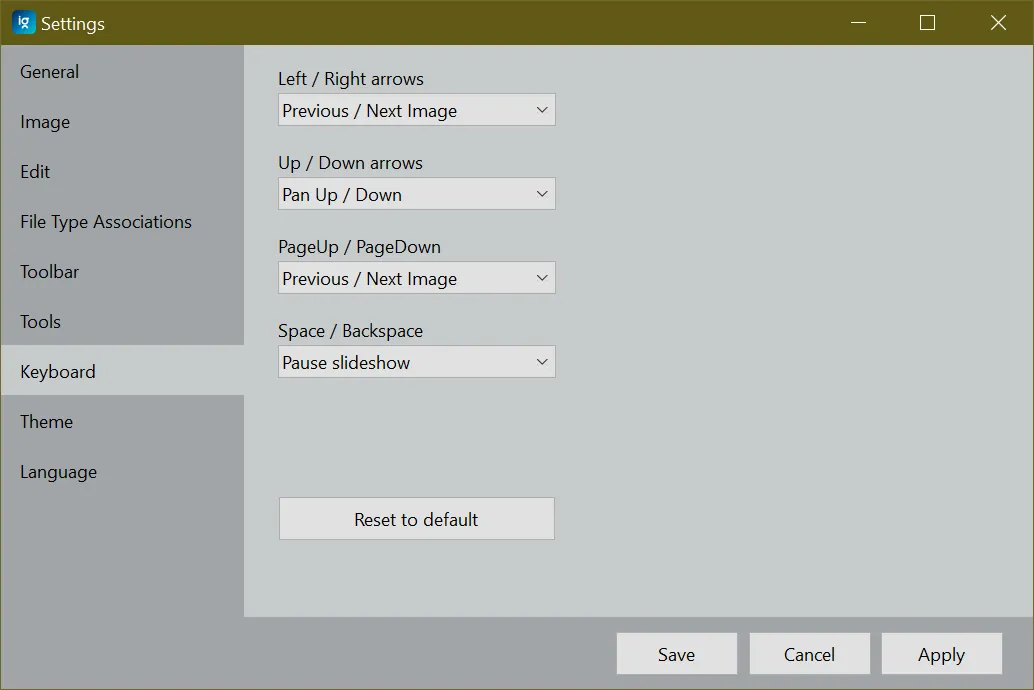Apply the settings changes
1034x690 pixels.
tap(942, 654)
